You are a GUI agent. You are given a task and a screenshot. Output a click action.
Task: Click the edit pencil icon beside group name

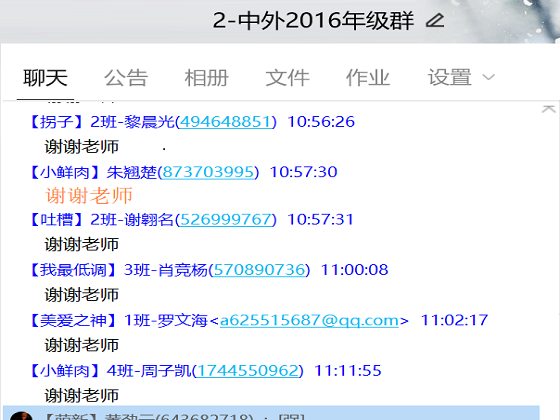(x=435, y=20)
